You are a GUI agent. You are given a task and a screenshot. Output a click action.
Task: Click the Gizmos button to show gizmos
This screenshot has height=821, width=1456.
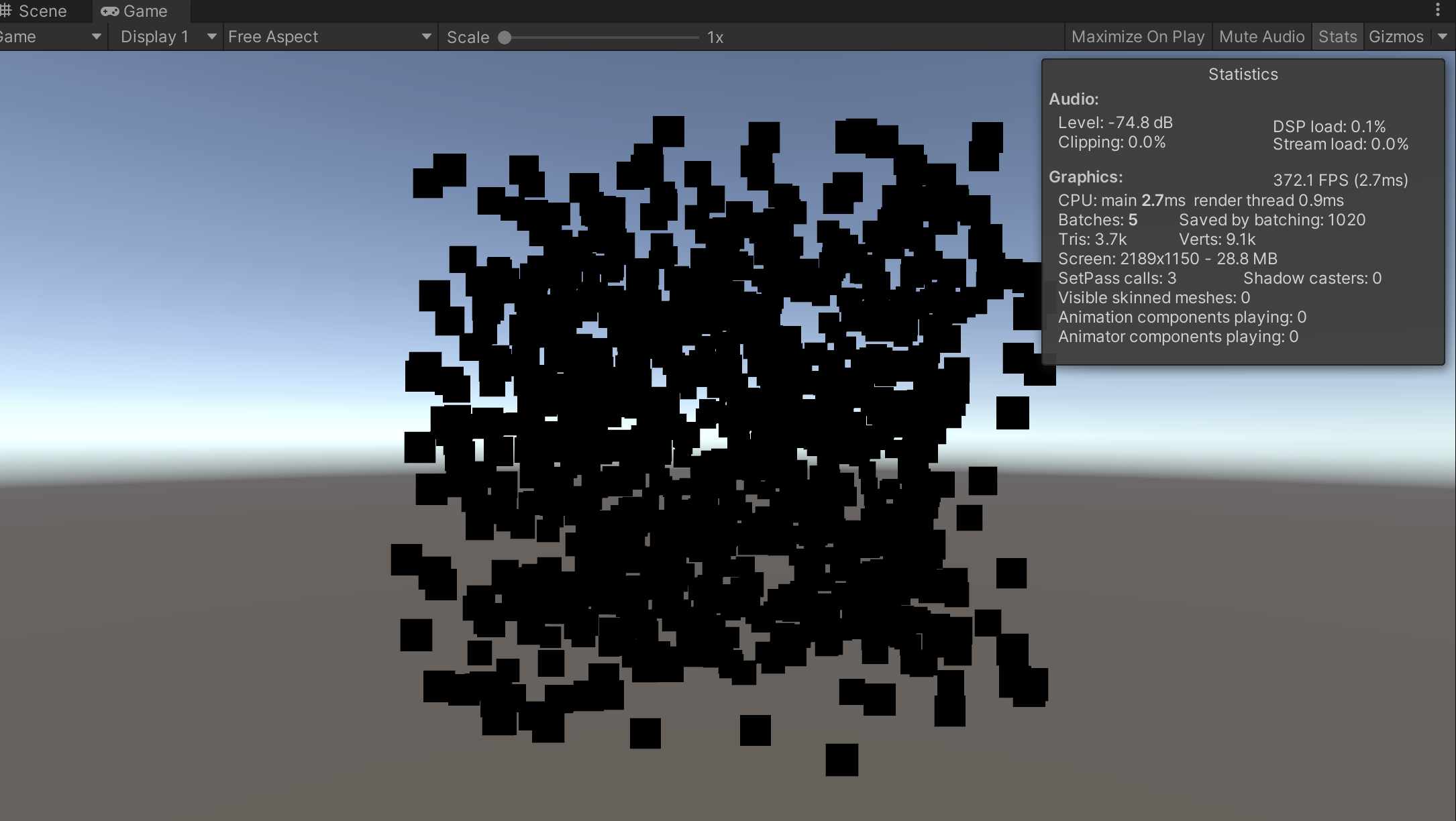(x=1395, y=36)
